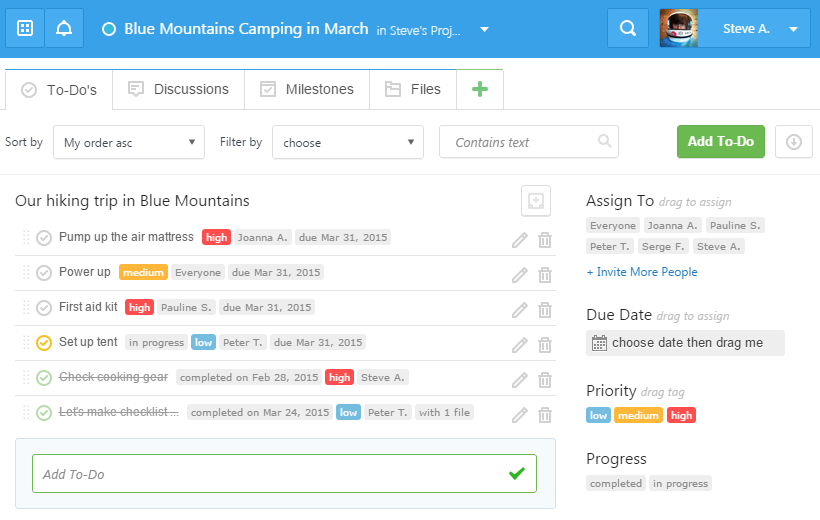Image resolution: width=820 pixels, height=520 pixels.
Task: Toggle the Set up tent status circle
Action: click(44, 343)
